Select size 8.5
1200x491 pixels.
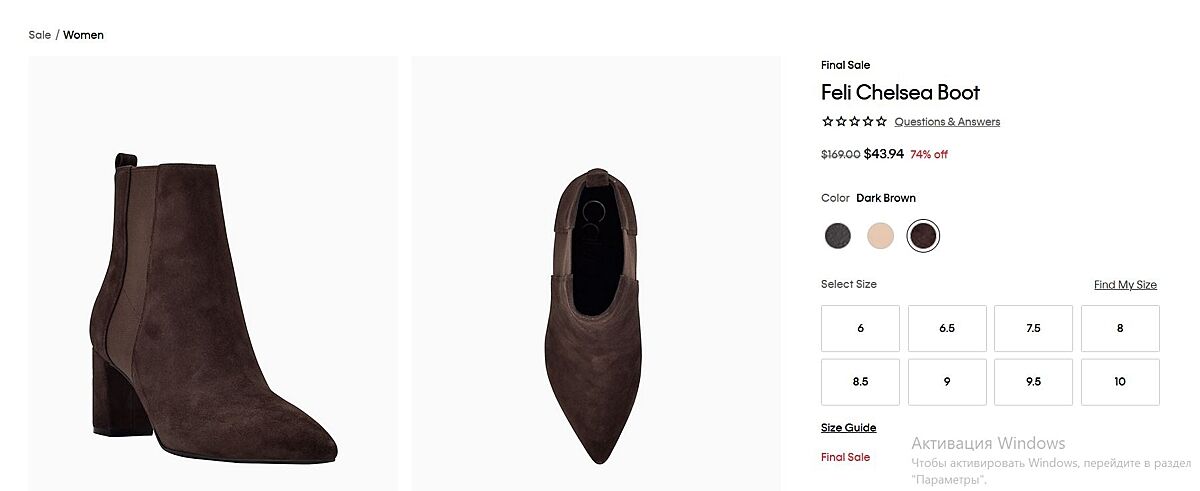pyautogui.click(x=860, y=382)
